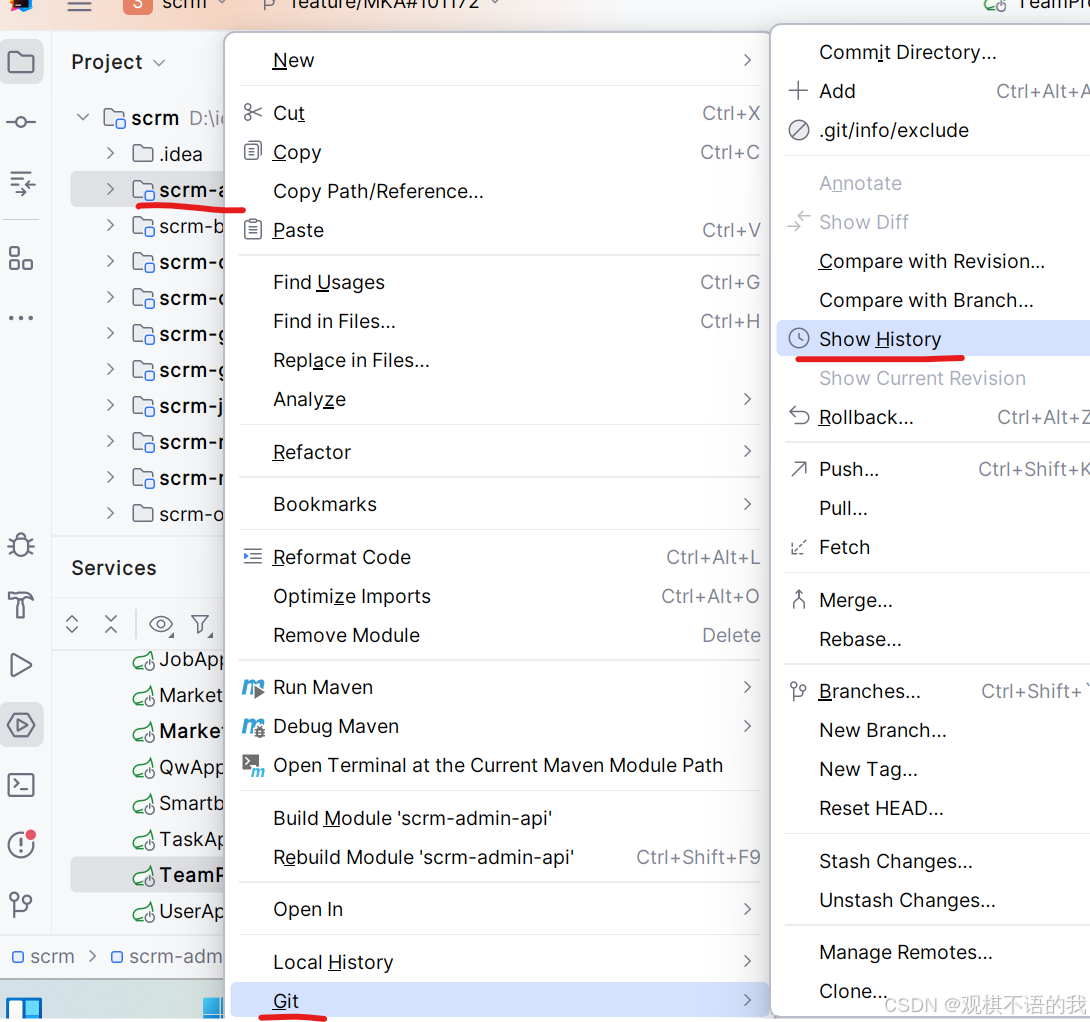Click the scrm breadcrumb in the navigation bar
The image size is (1090, 1022).
[43, 956]
